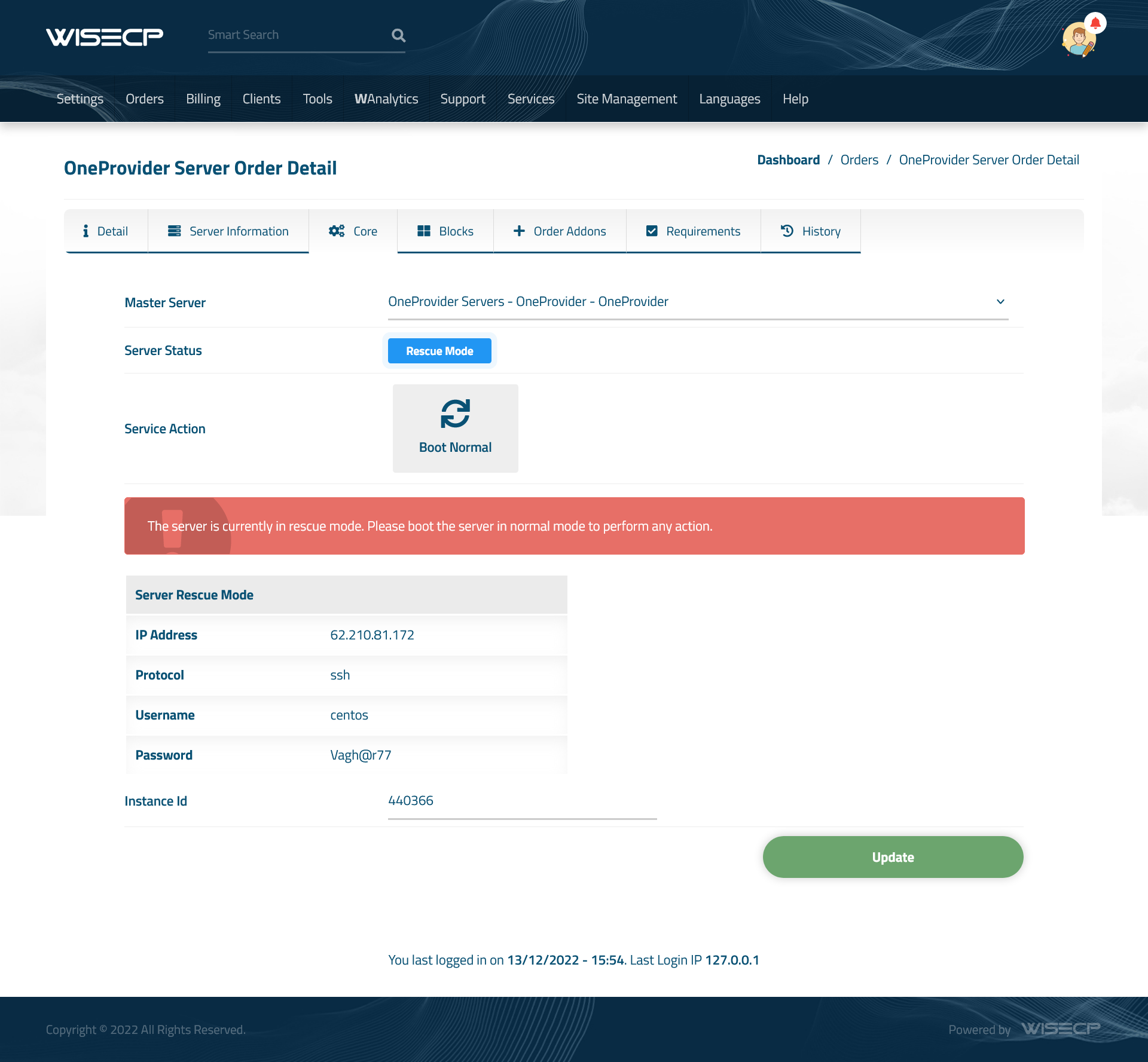
Task: Open the WAnalytics menu
Action: pos(386,99)
